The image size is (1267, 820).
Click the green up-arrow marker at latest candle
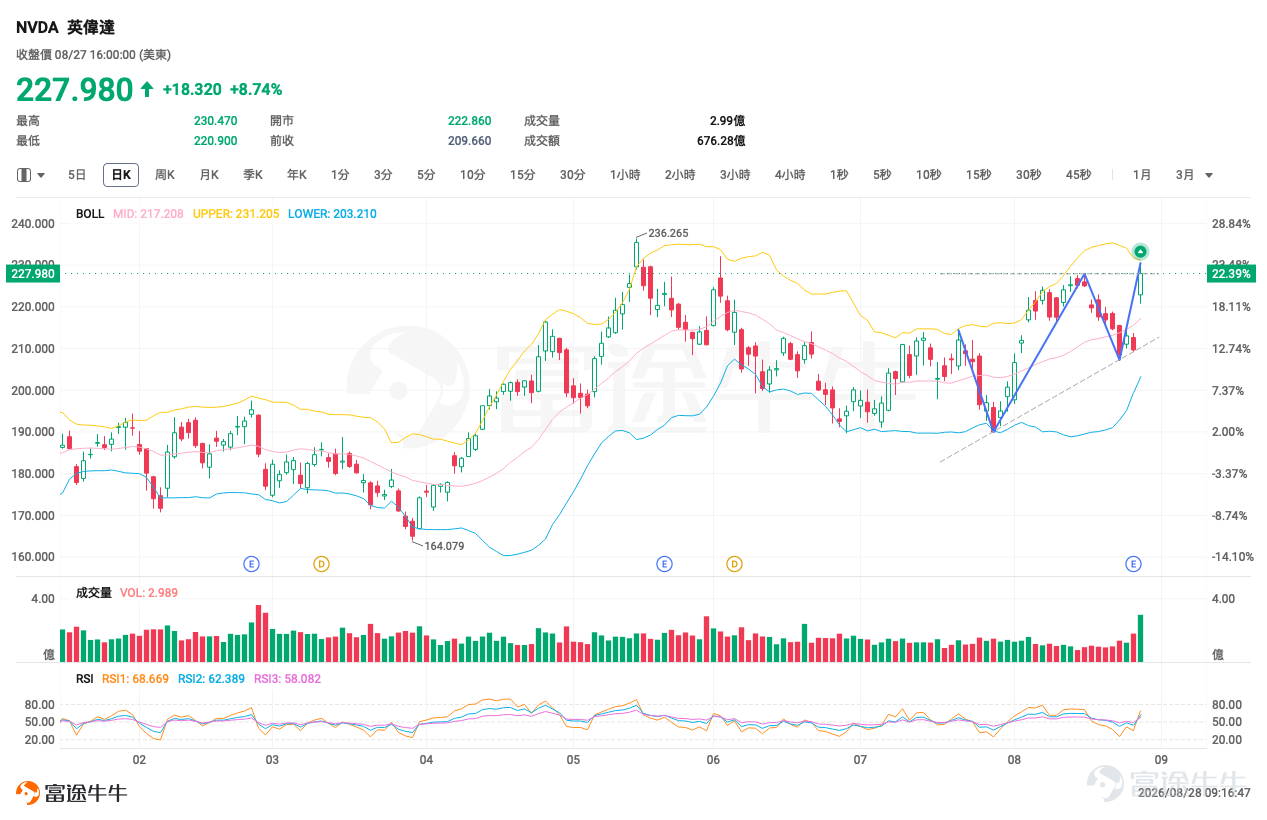click(x=1140, y=251)
